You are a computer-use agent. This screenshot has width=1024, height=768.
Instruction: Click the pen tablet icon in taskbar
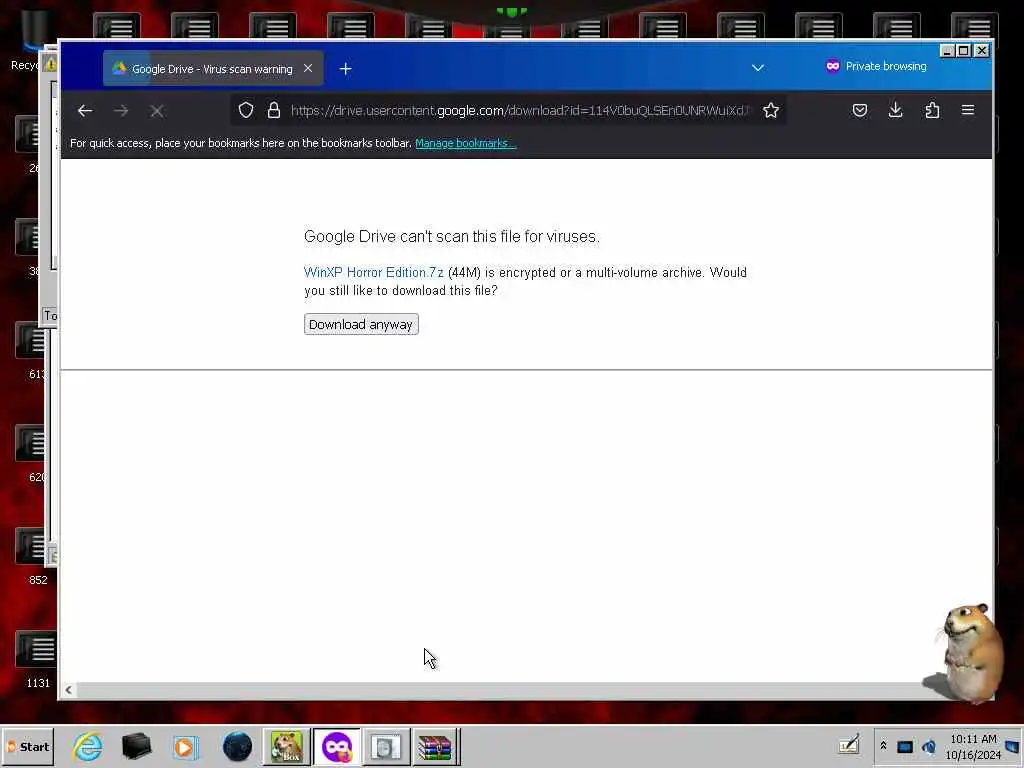click(848, 744)
